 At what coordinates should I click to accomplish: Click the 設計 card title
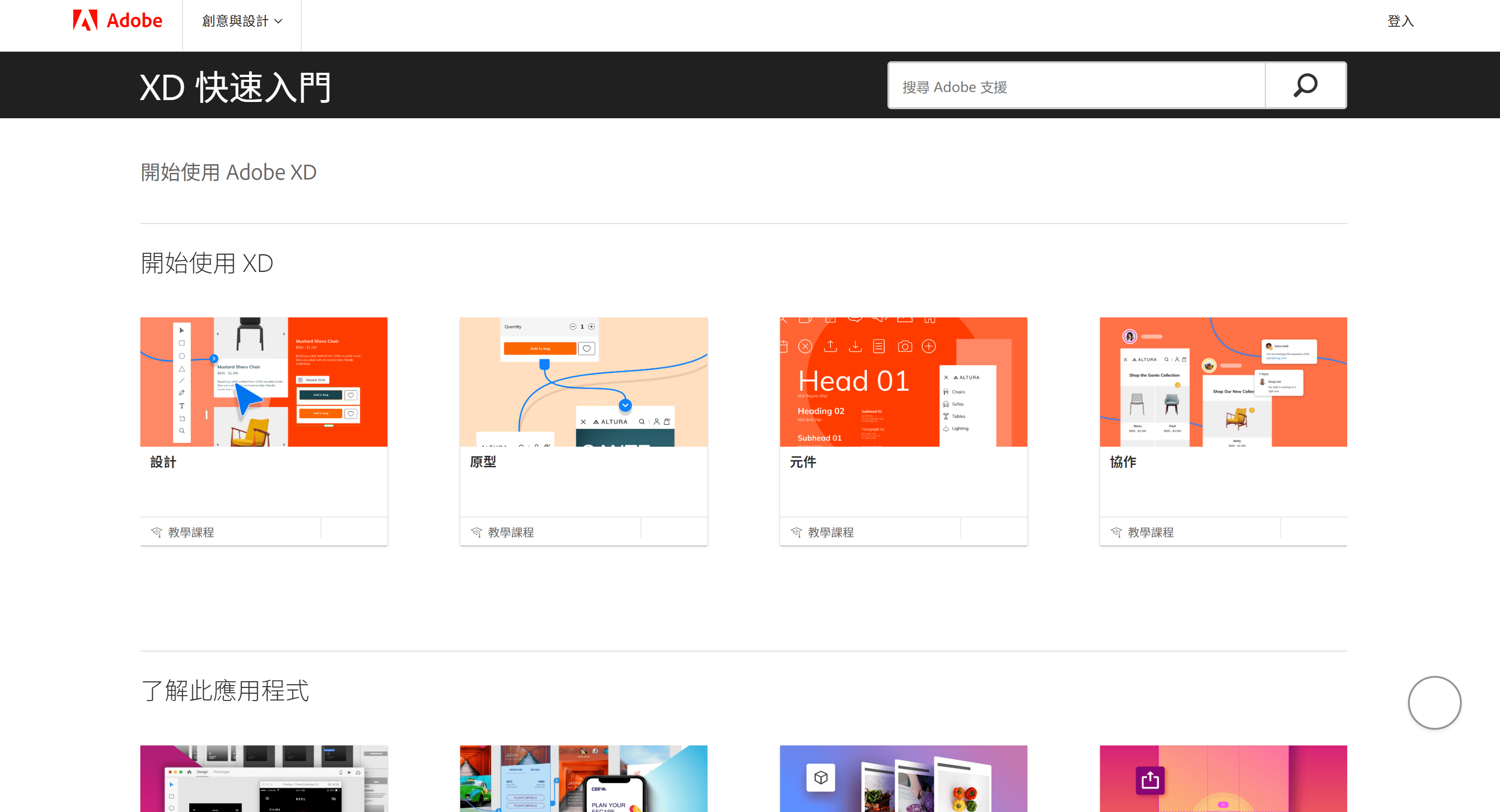(x=163, y=462)
